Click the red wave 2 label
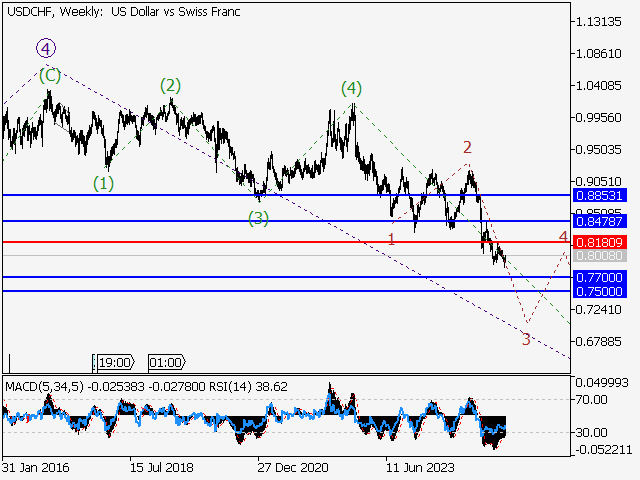640x480 pixels. [467, 148]
